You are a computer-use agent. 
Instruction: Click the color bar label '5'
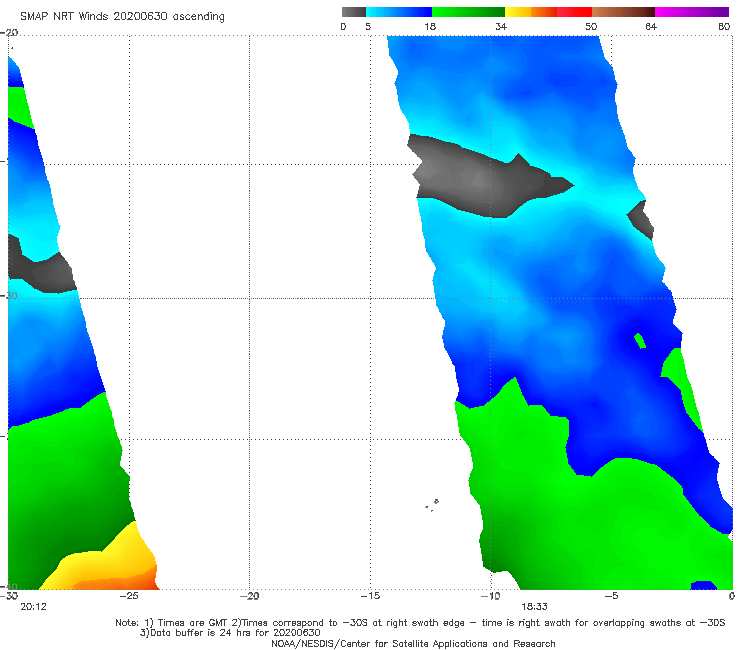(368, 26)
